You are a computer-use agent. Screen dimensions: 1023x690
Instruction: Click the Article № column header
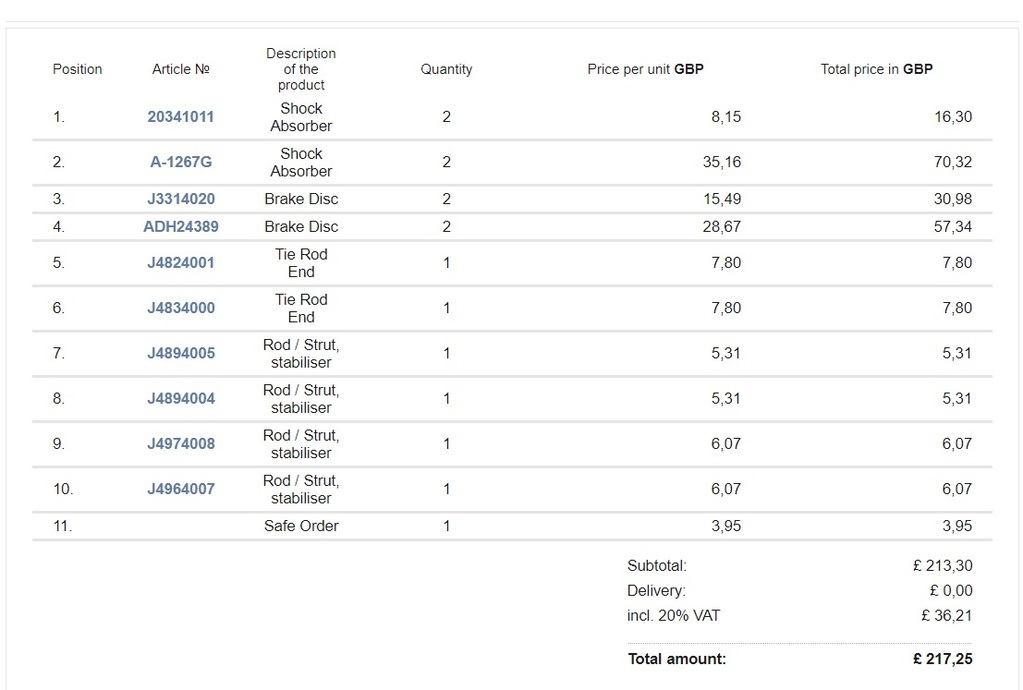point(181,69)
